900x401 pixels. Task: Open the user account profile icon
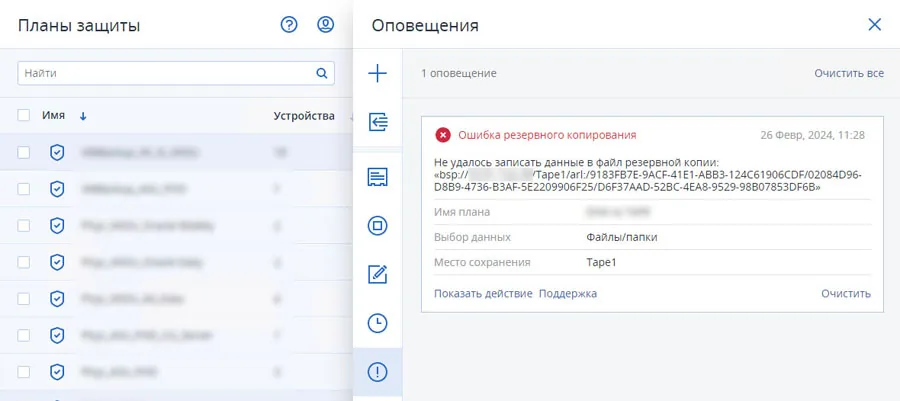(x=325, y=25)
